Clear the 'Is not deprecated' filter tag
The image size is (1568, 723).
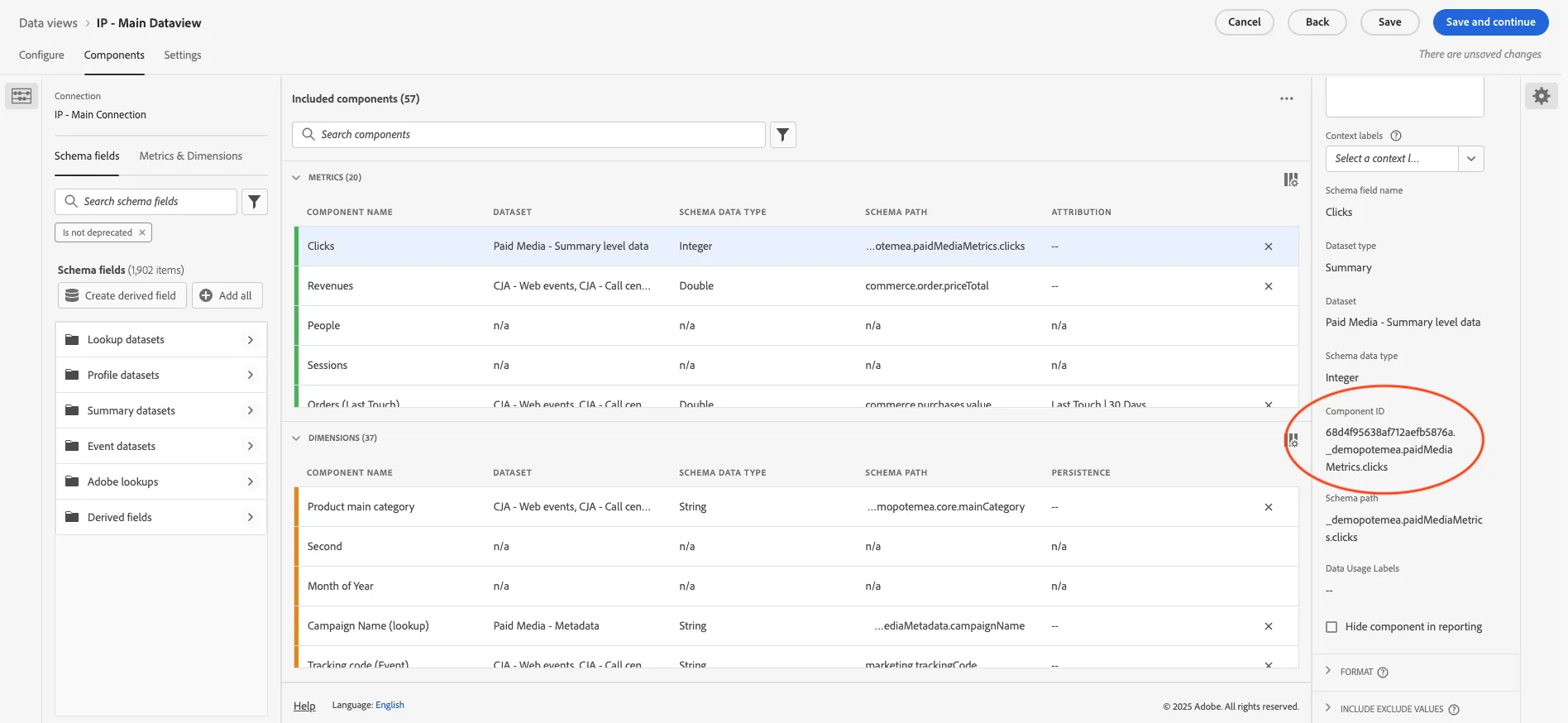point(142,232)
